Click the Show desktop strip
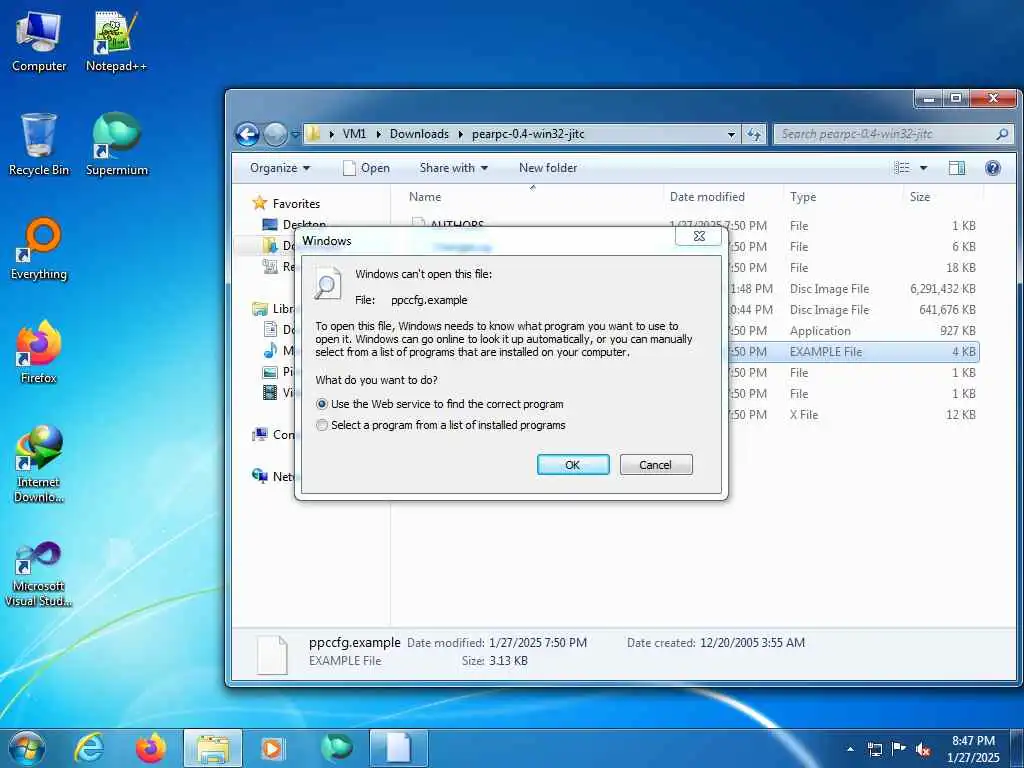 1018,748
